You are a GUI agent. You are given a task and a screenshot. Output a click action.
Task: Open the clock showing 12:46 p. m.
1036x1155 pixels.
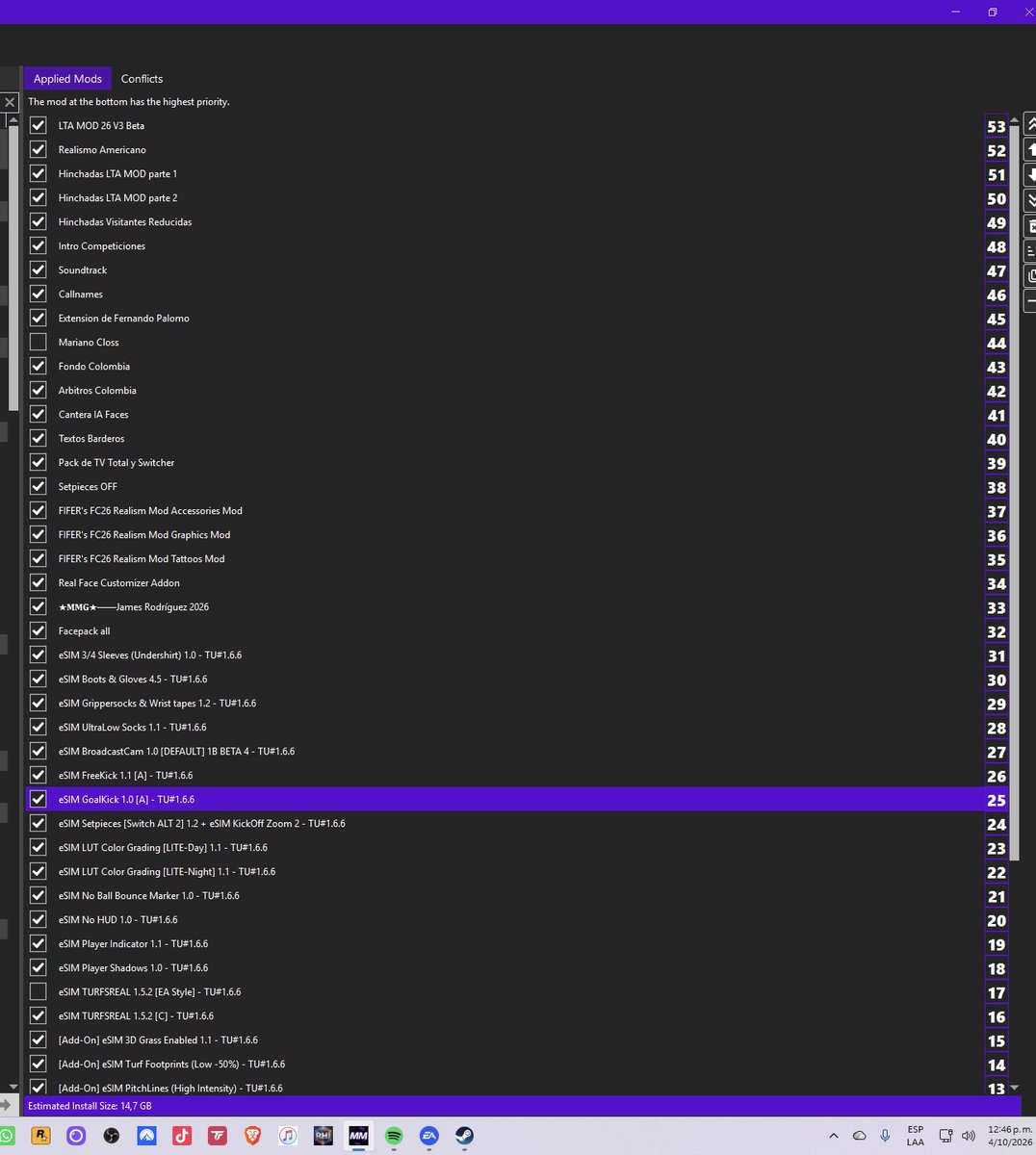[x=1010, y=1136]
